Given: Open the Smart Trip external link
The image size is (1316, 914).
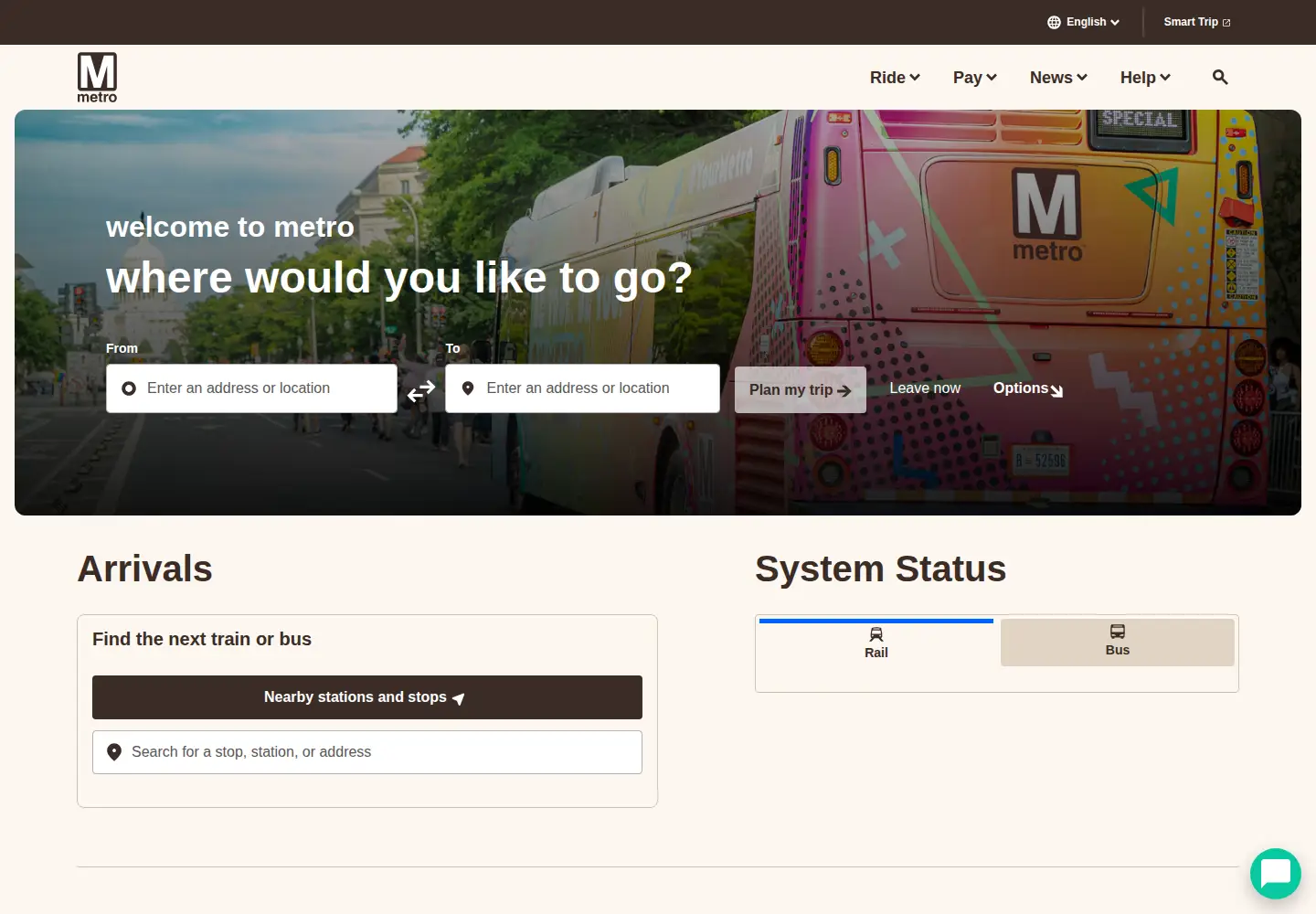Looking at the screenshot, I should click(1197, 22).
